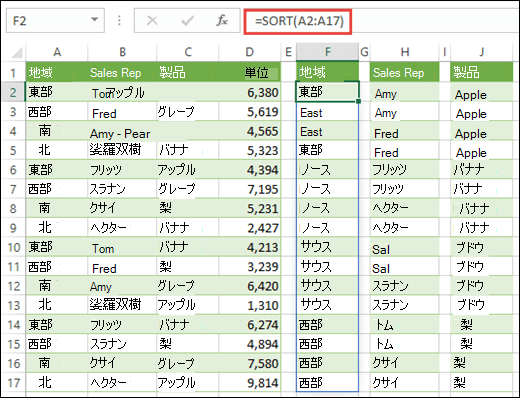Click cell 梨 in column C row 8

pyautogui.click(x=188, y=208)
